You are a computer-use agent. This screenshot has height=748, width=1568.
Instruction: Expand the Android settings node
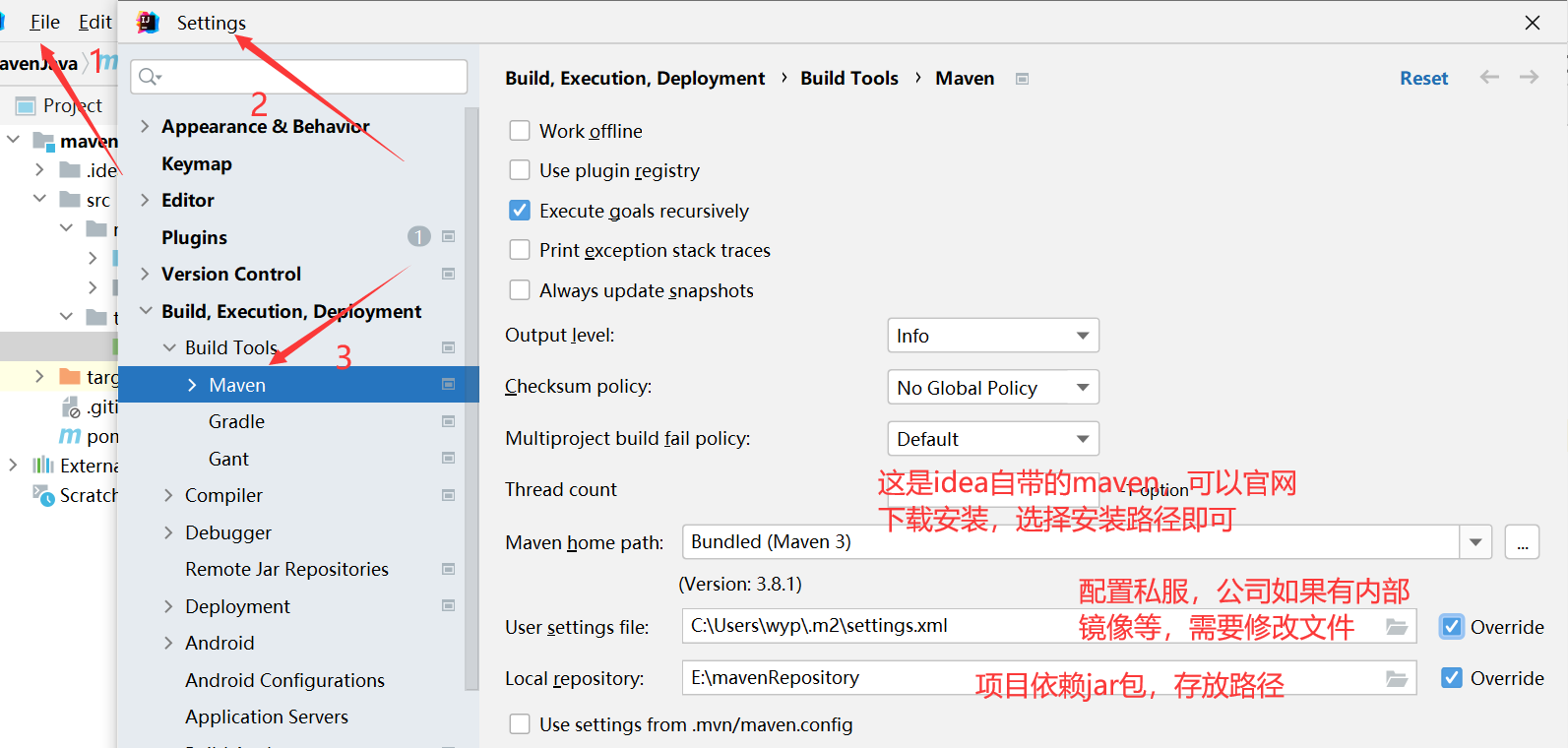tap(168, 643)
